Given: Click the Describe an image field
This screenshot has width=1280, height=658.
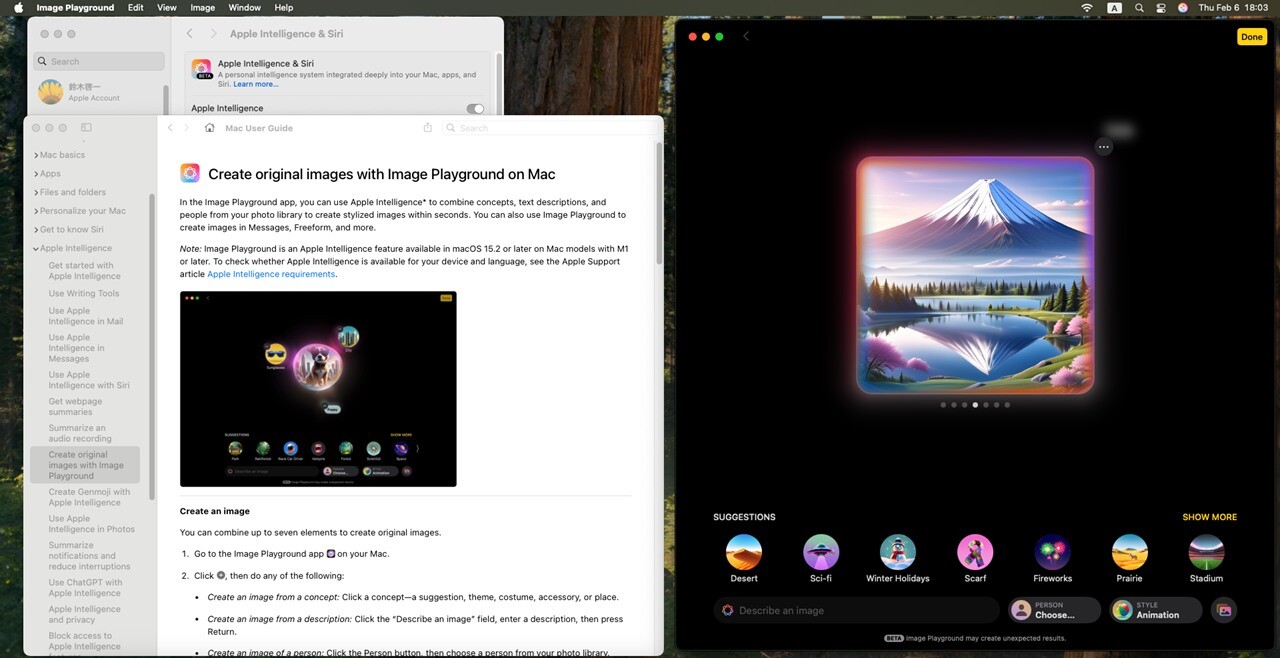Looking at the screenshot, I should click(x=857, y=610).
